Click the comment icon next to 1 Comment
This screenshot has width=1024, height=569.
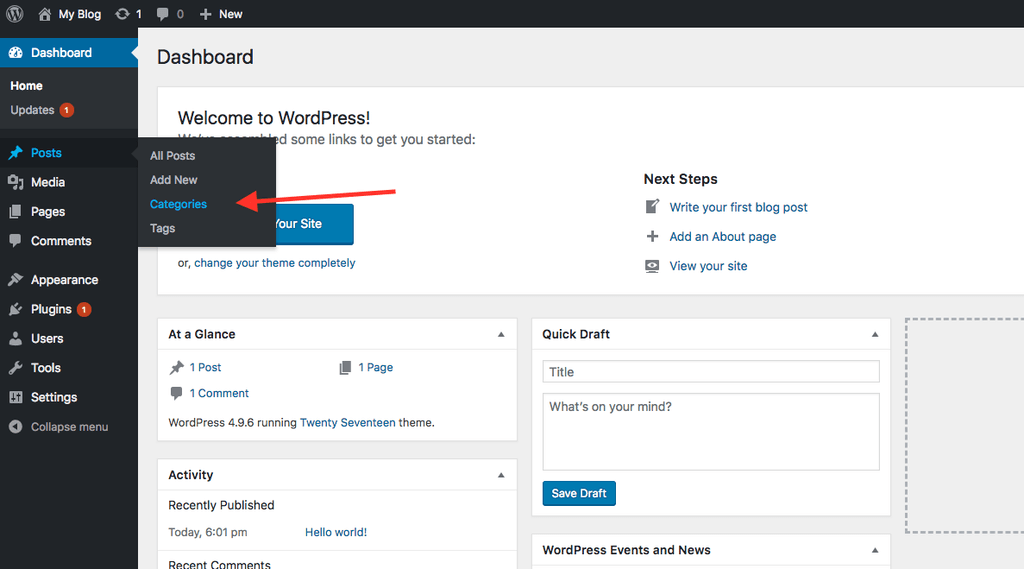click(176, 393)
